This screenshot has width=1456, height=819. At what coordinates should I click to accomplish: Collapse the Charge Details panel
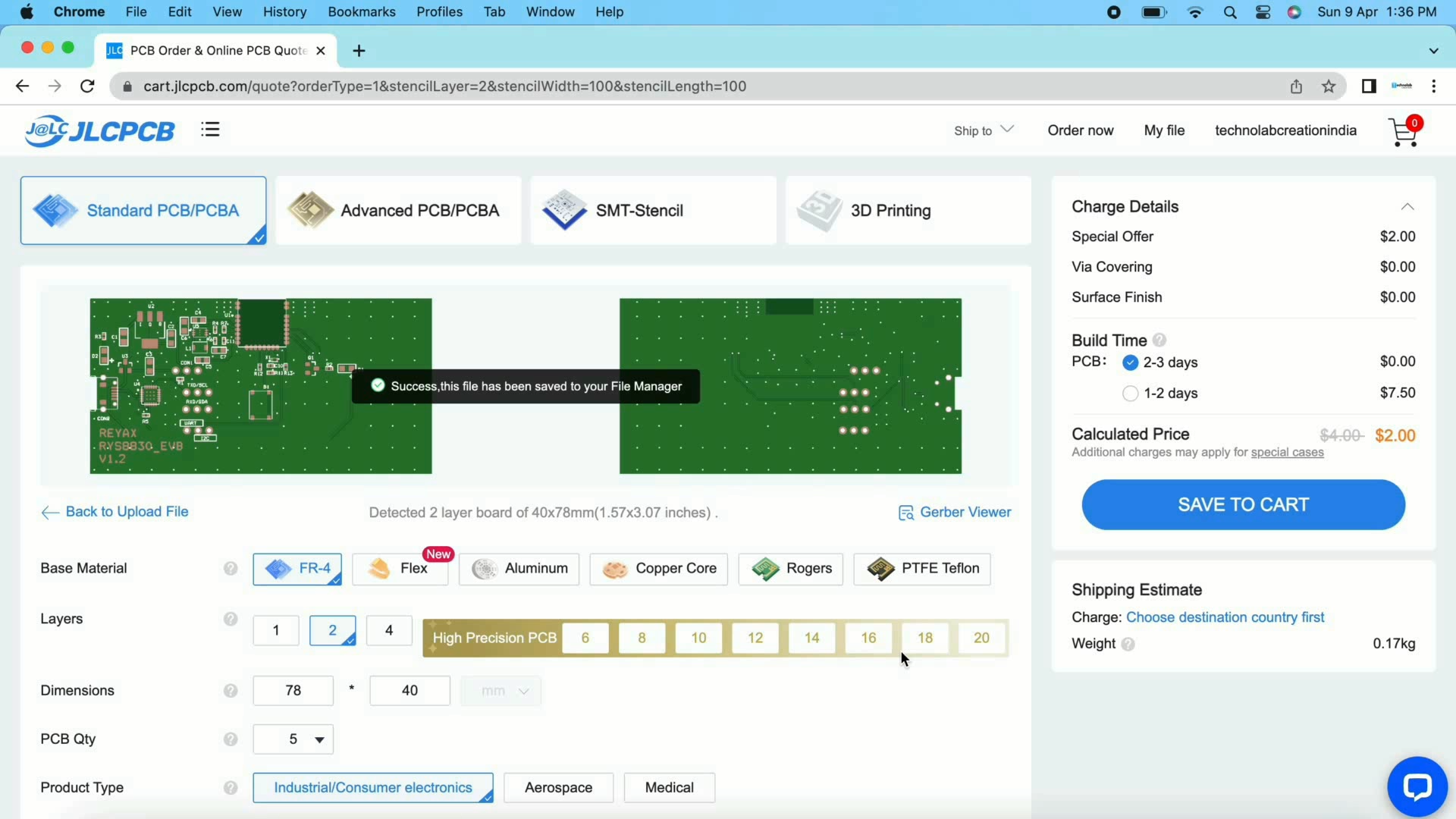click(x=1407, y=207)
